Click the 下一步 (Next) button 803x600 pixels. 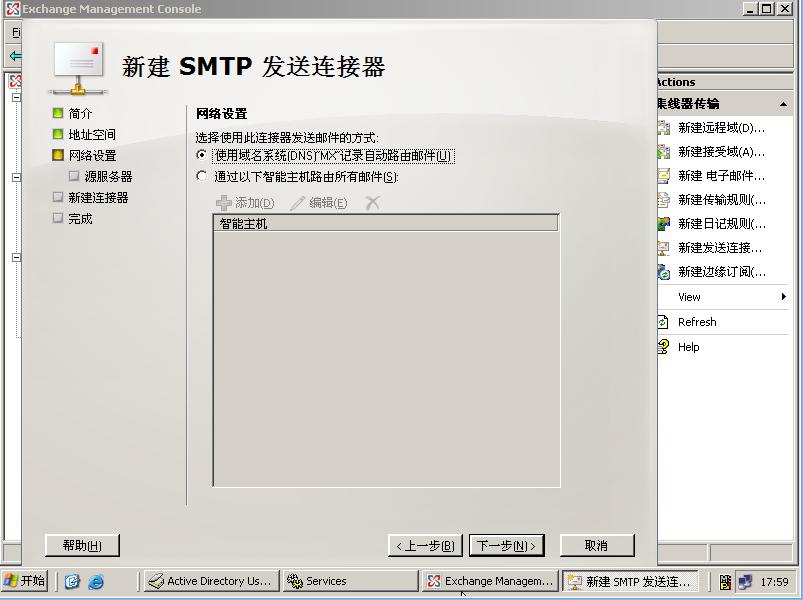[506, 545]
